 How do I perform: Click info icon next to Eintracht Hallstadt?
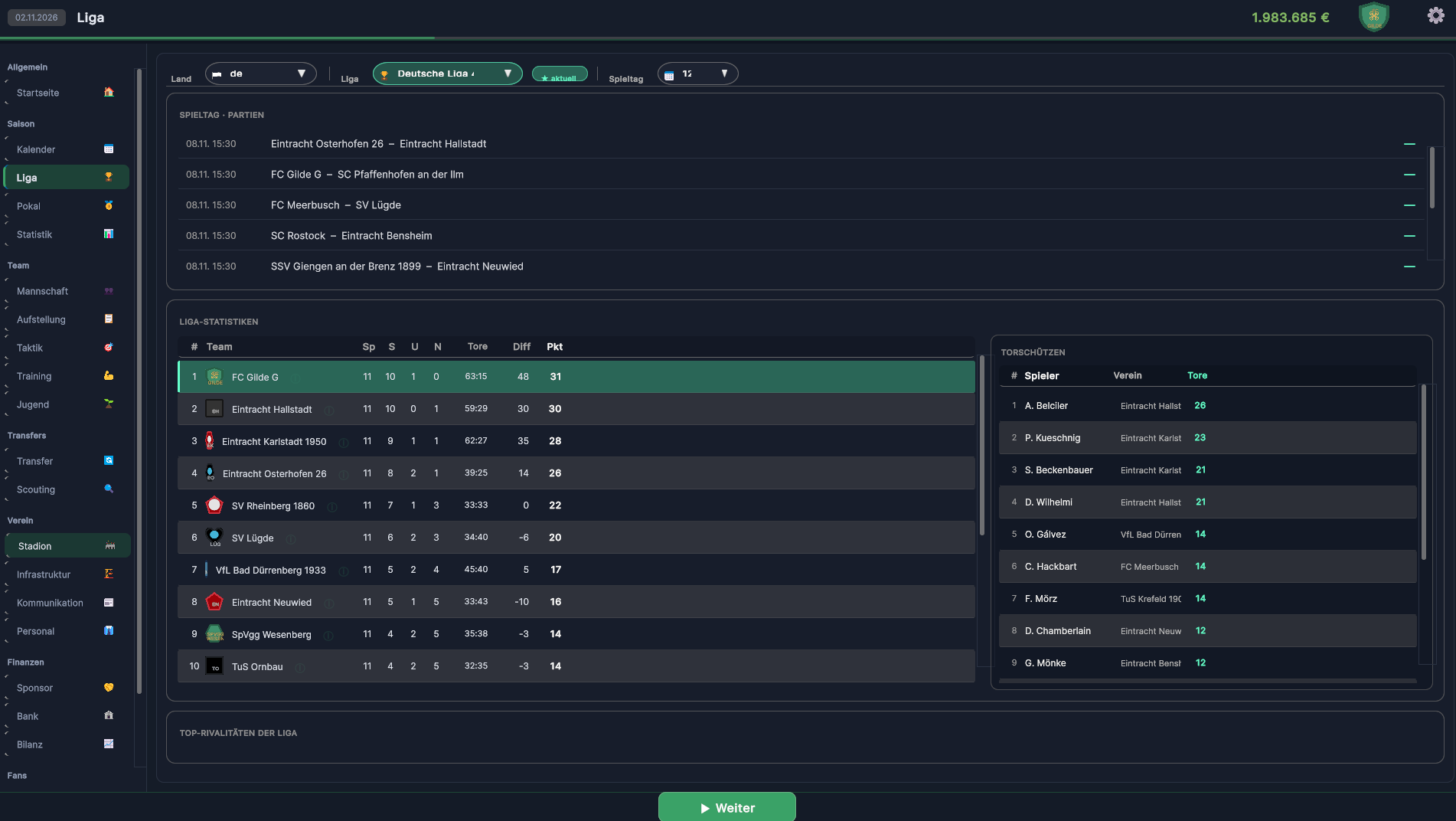click(x=329, y=410)
